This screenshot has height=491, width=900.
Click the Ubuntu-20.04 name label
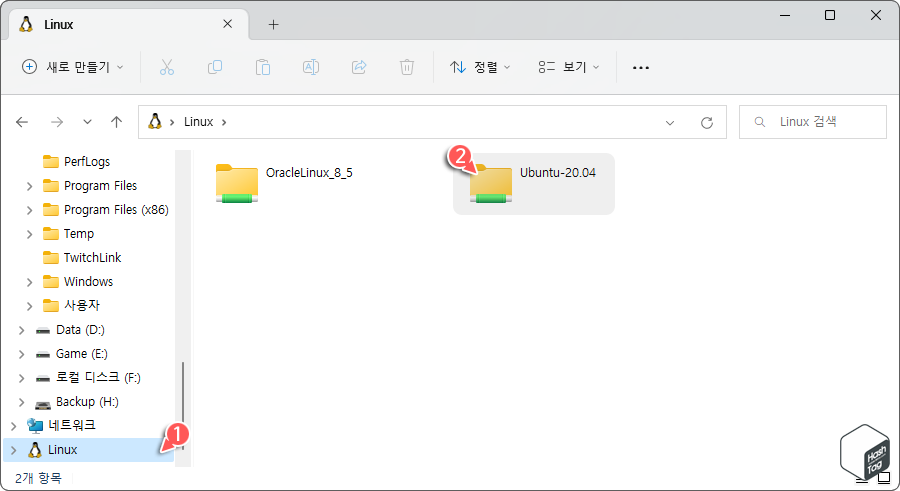558,173
